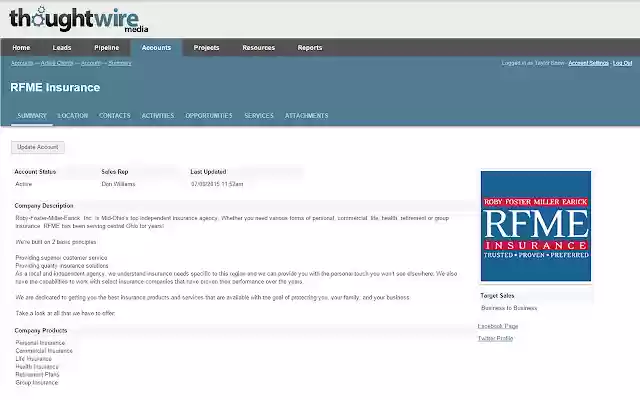Screen dimensions: 640x400
Task: Click the Account Status label
Action: pos(35,172)
